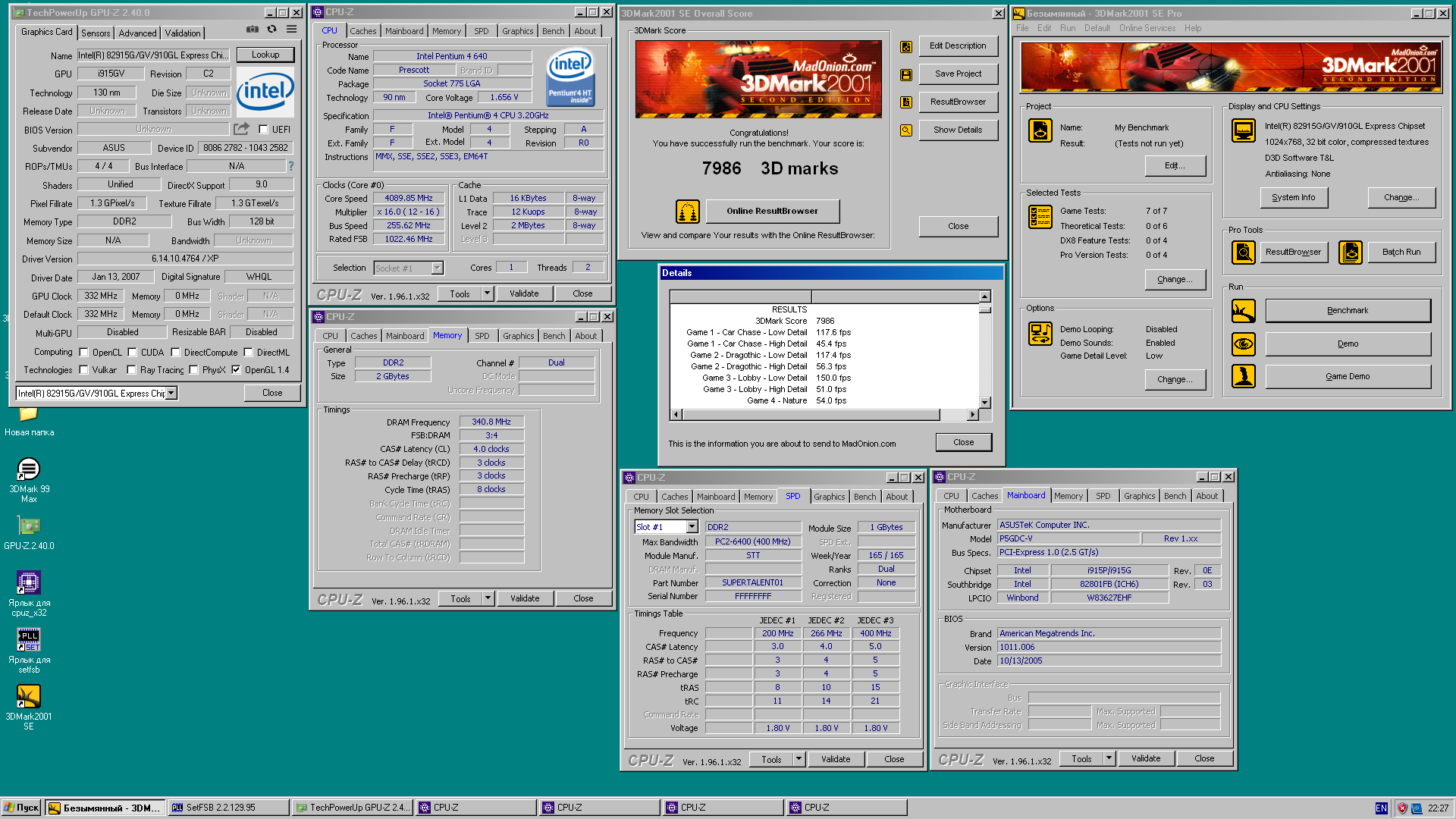Click Batch Run icon in Pro Tools
This screenshot has height=819, width=1456.
click(1350, 253)
